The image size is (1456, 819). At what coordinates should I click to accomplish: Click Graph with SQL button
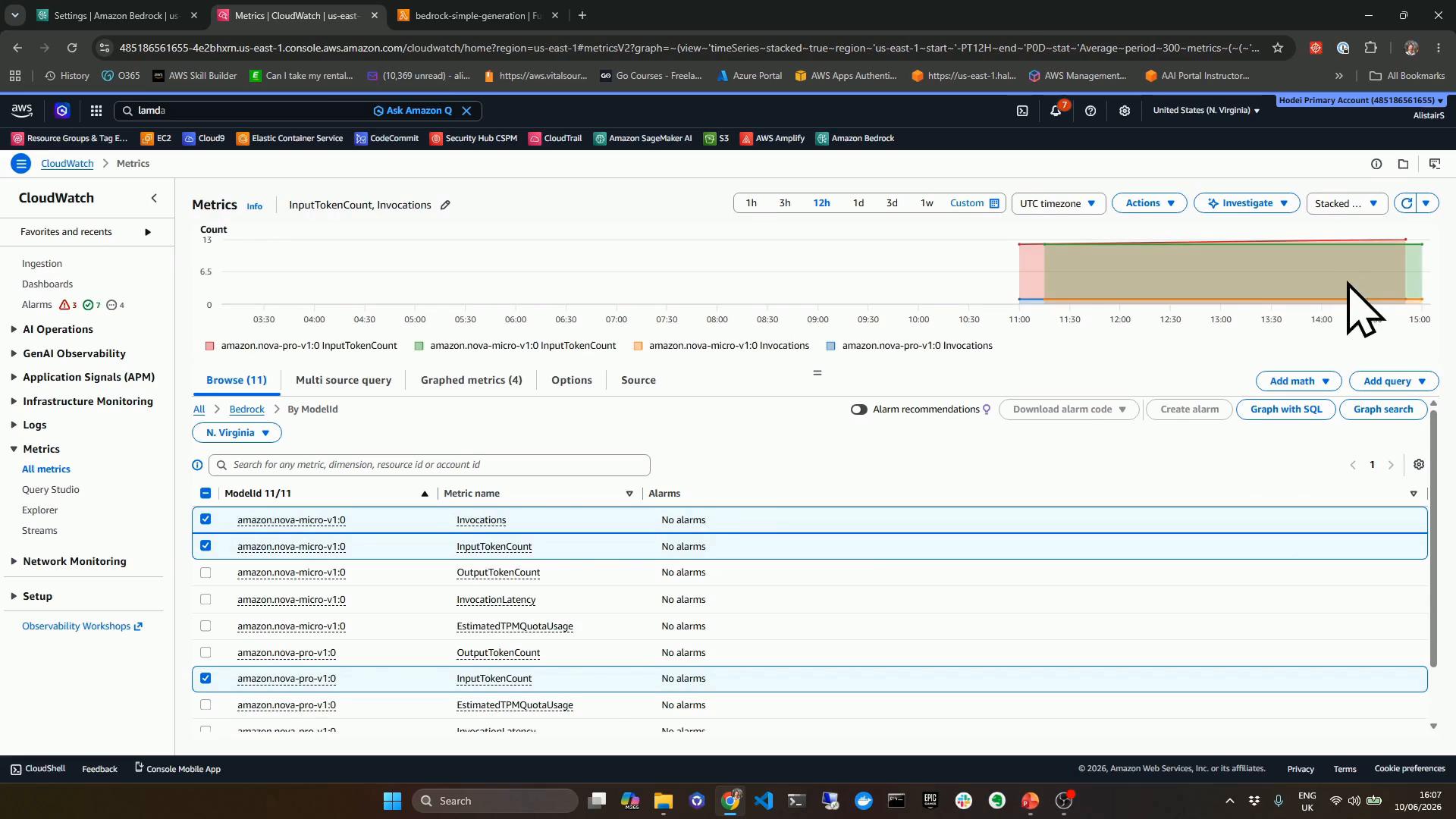coord(1286,409)
